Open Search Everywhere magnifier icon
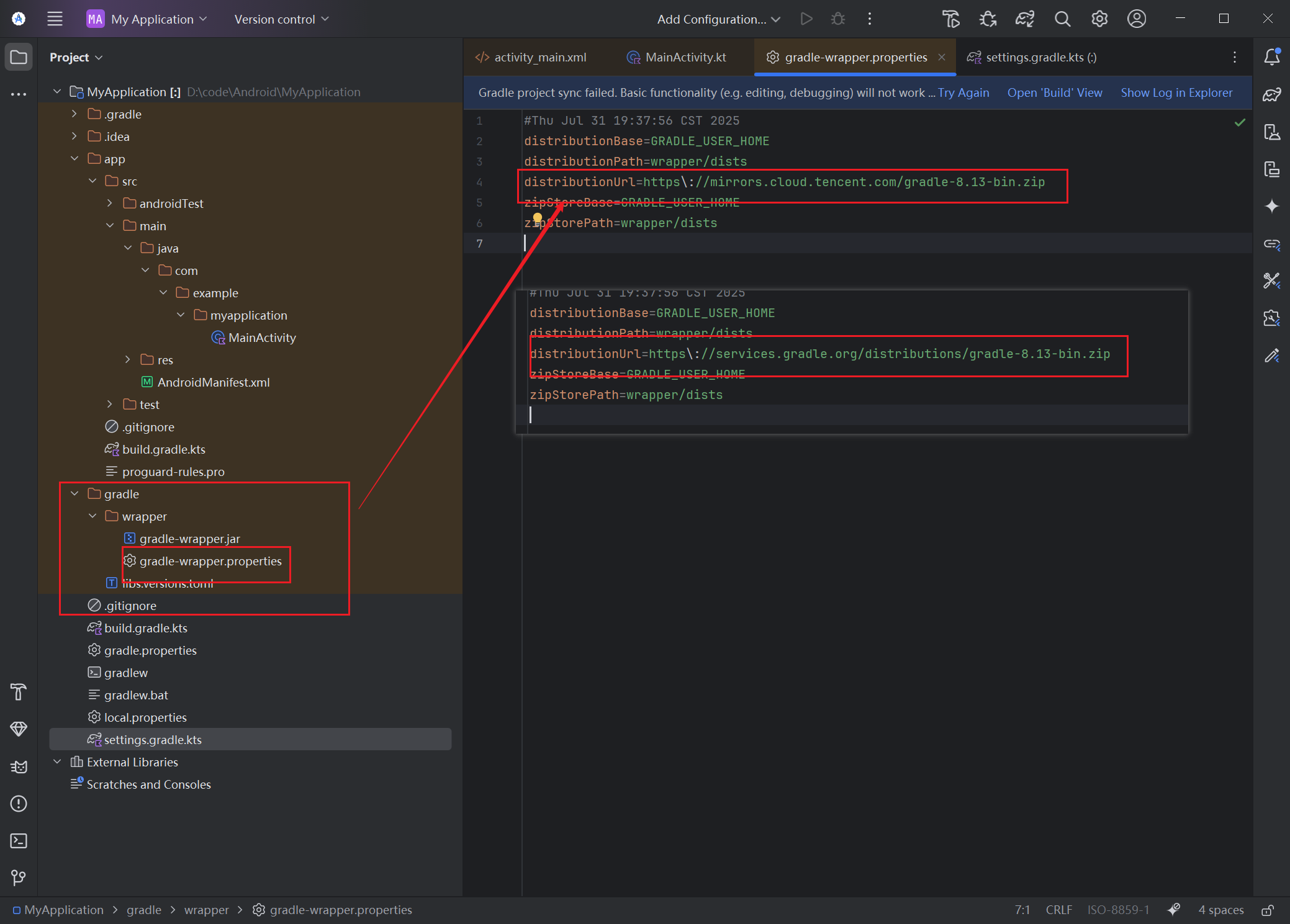 click(1062, 19)
